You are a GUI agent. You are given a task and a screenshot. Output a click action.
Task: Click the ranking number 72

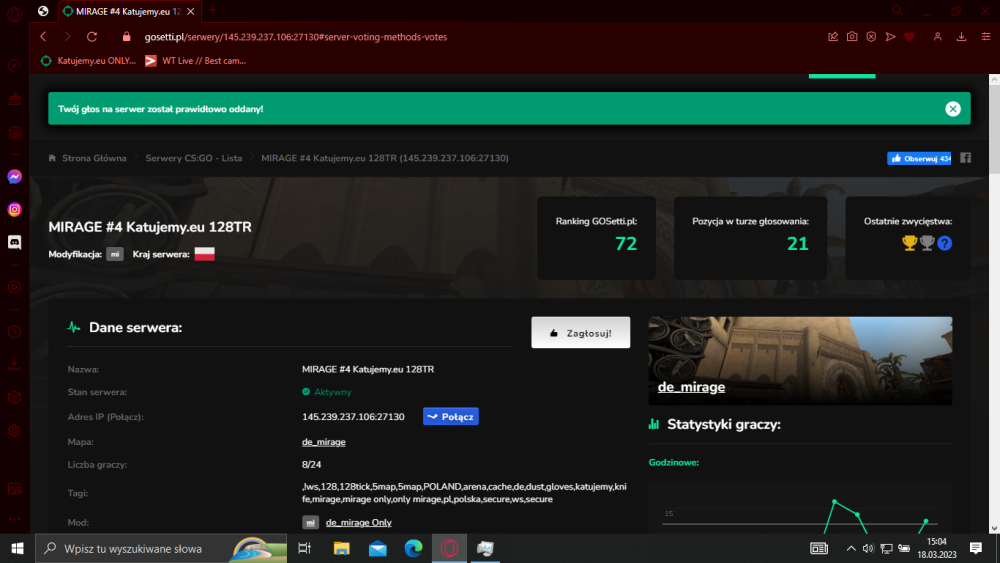pyautogui.click(x=626, y=244)
